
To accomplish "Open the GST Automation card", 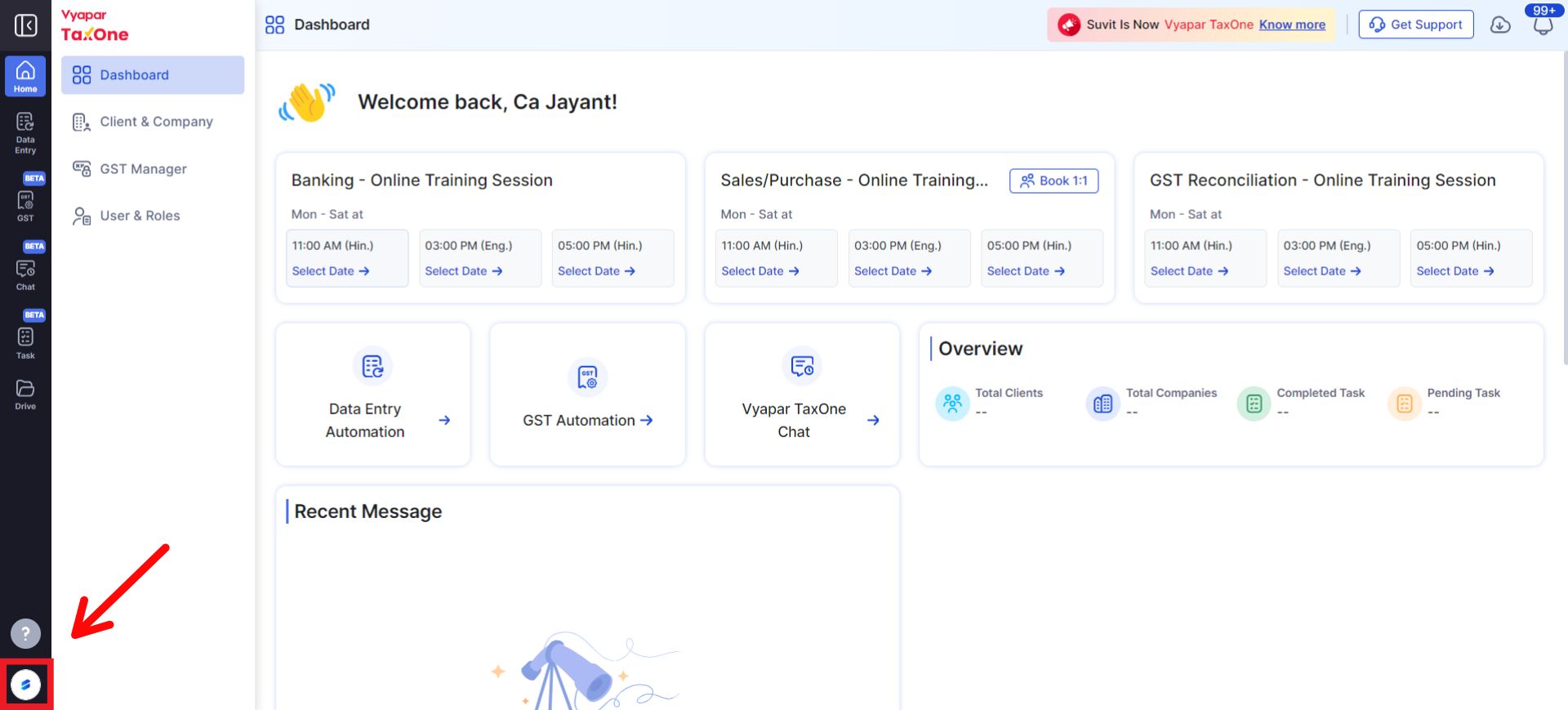I will point(587,395).
